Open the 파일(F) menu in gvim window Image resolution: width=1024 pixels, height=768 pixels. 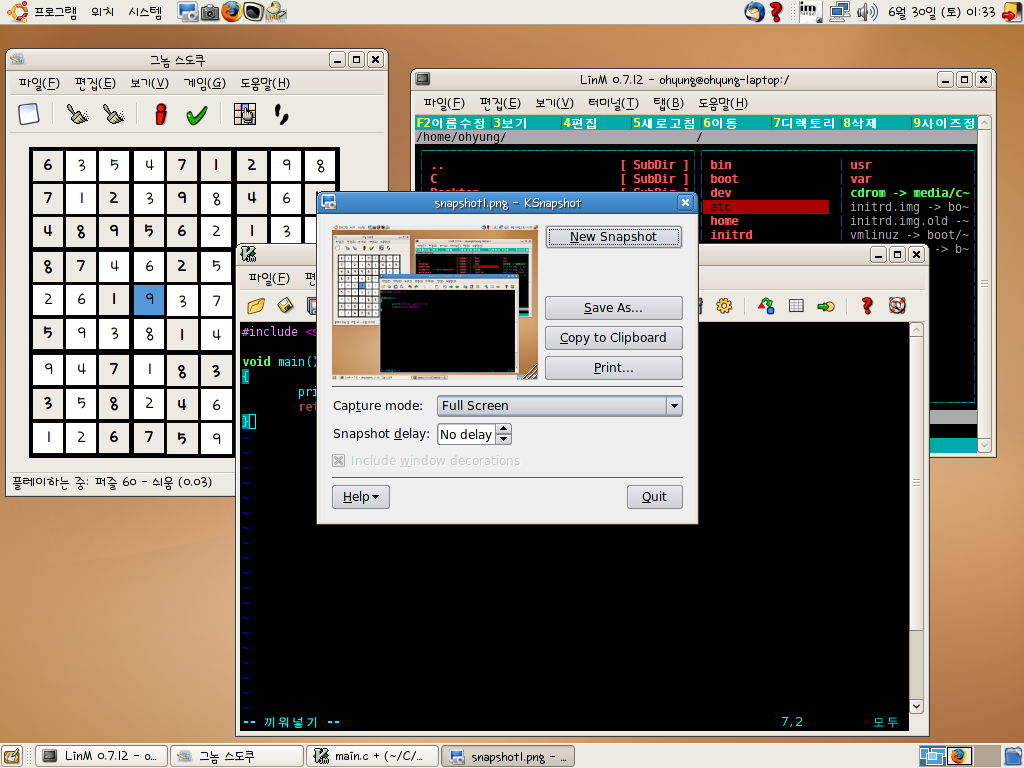pos(269,278)
